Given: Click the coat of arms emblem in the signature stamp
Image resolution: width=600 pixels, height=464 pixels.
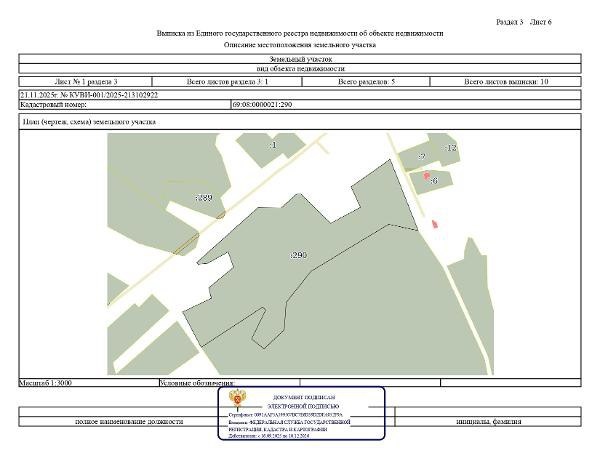Looking at the screenshot, I should (237, 399).
